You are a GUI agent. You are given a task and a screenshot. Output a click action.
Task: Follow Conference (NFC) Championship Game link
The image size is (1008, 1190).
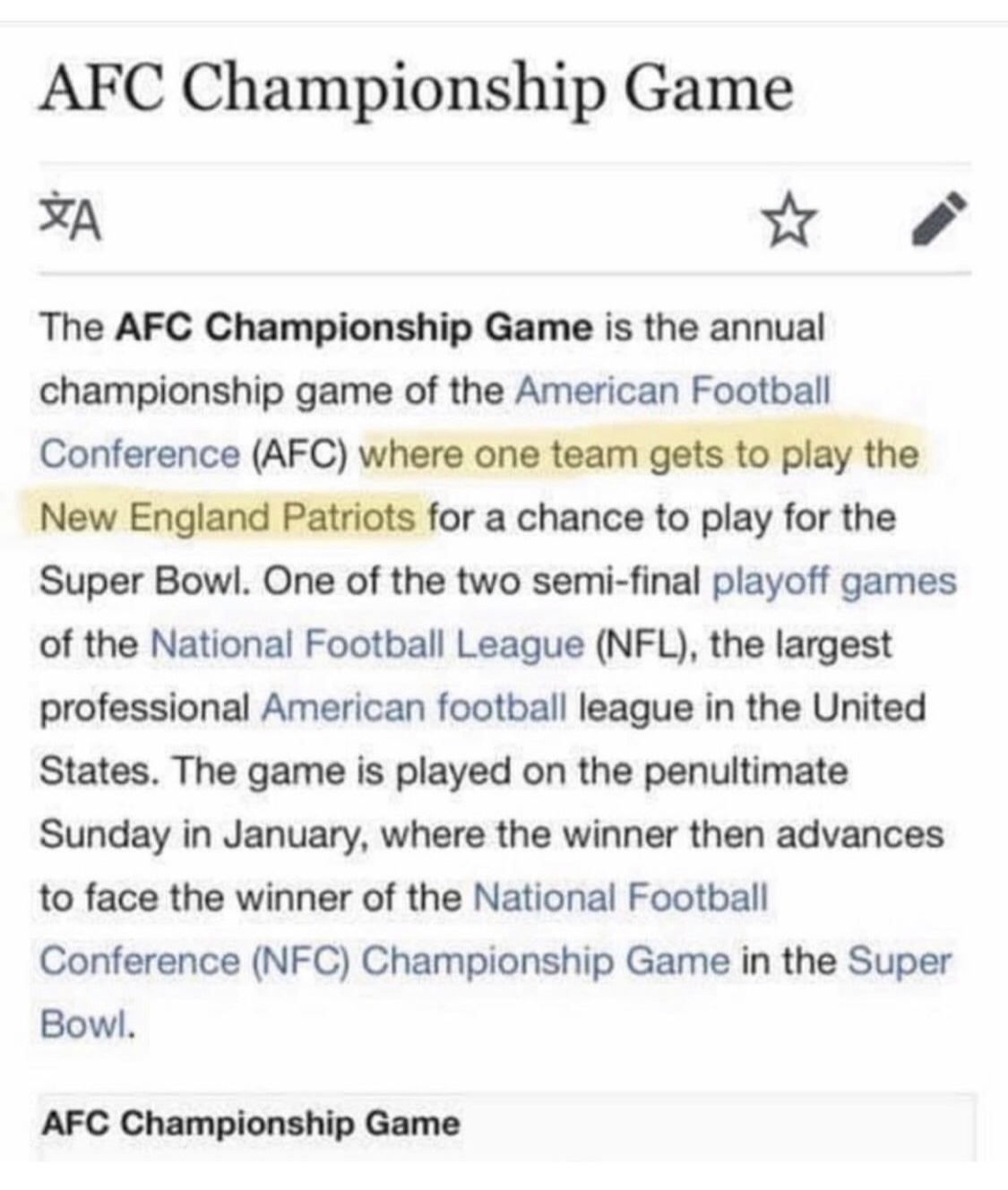385,961
